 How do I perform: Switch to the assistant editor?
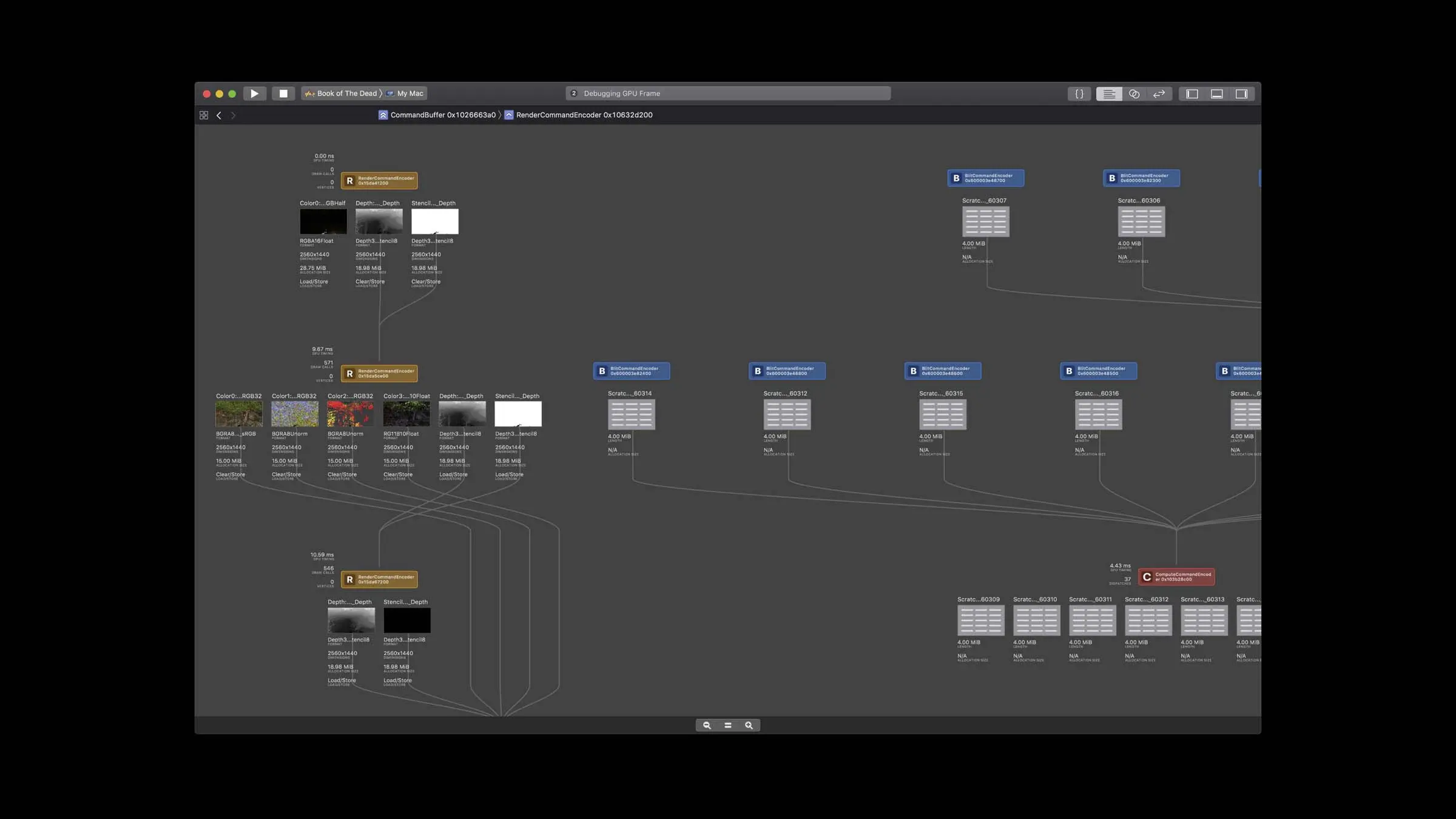pyautogui.click(x=1134, y=94)
